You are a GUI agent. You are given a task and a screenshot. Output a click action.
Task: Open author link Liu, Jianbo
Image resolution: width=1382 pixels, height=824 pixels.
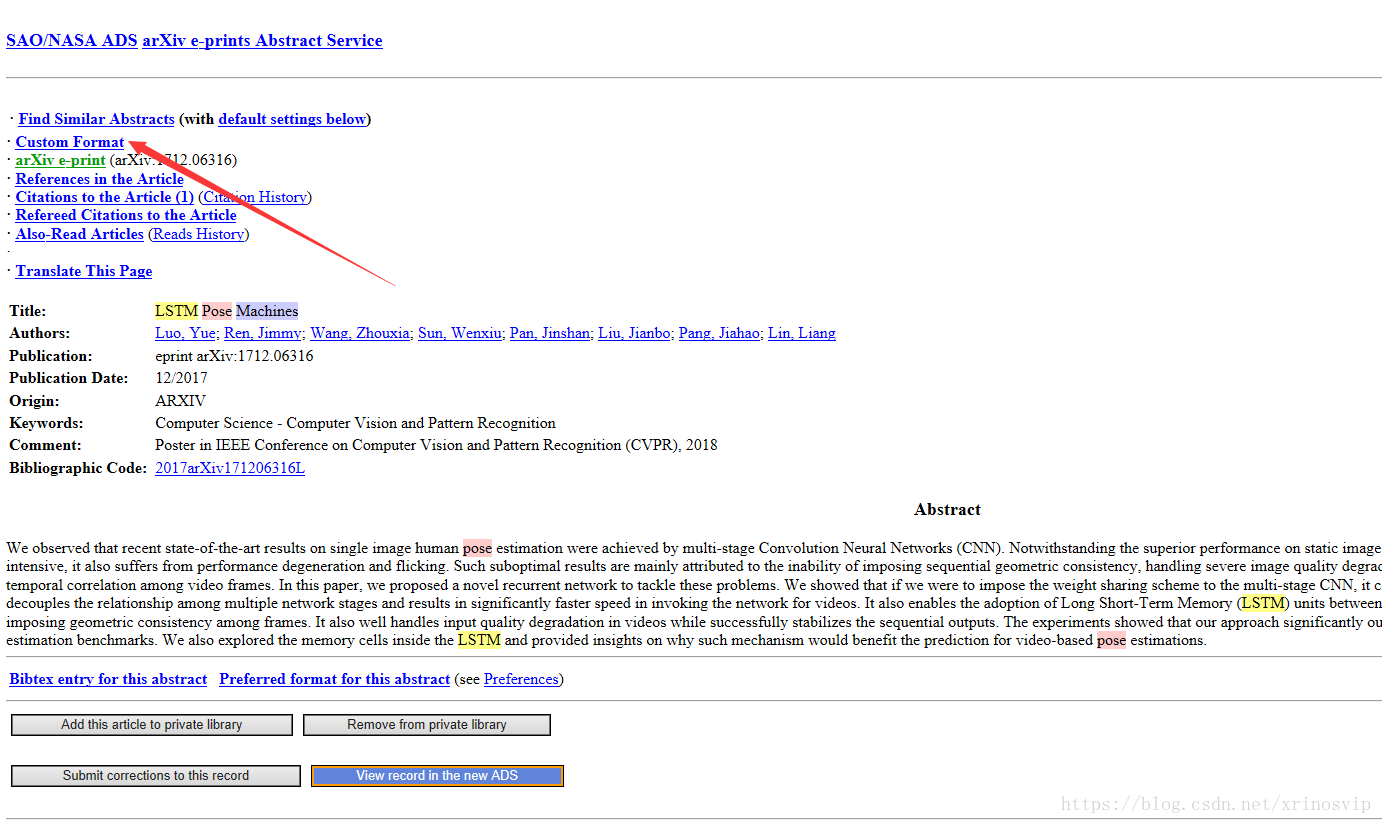[634, 333]
